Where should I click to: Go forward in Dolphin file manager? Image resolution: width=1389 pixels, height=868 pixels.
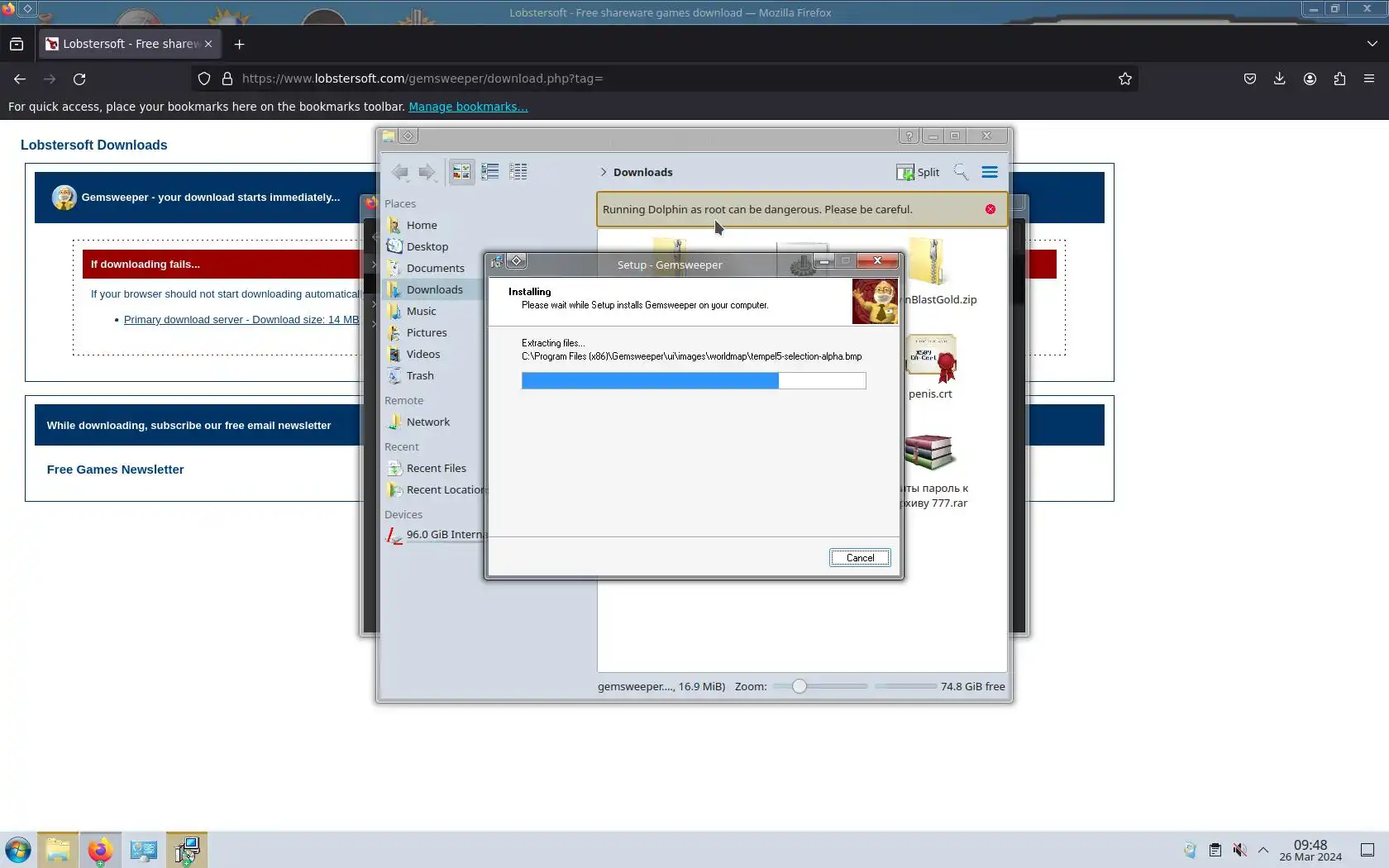pyautogui.click(x=427, y=172)
